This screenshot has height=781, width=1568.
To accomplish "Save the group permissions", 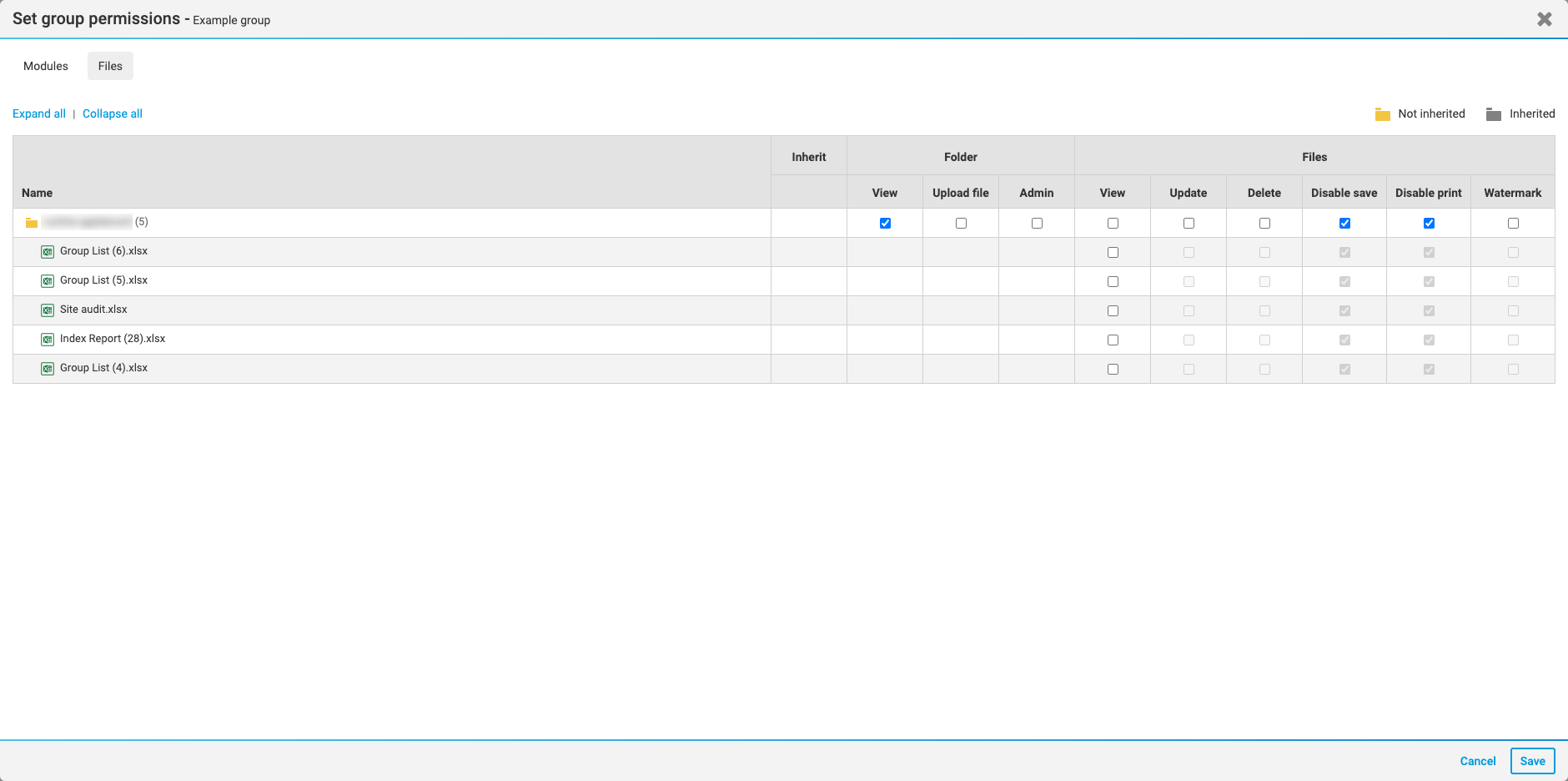I will pyautogui.click(x=1533, y=761).
